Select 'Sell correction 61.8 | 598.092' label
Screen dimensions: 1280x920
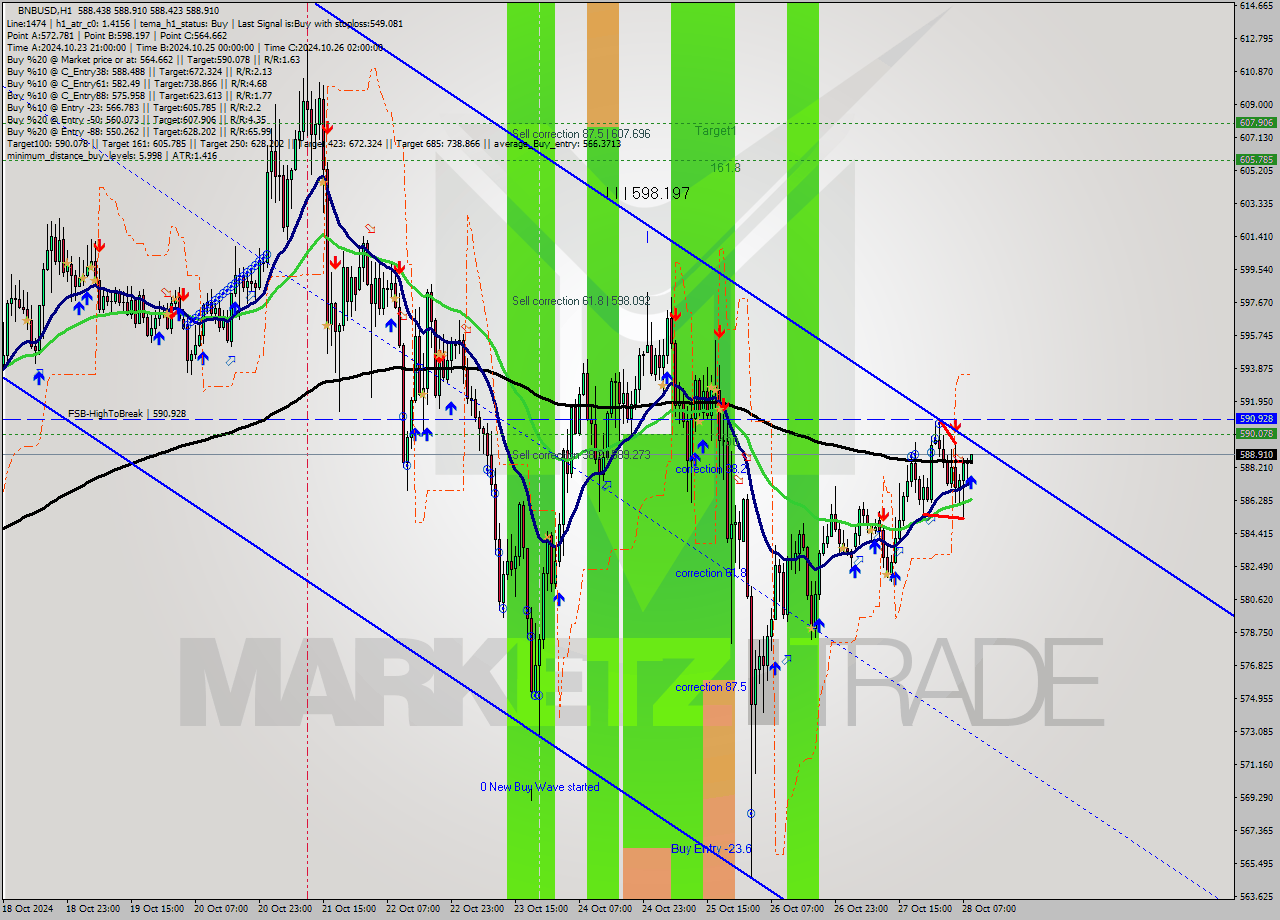tap(581, 301)
